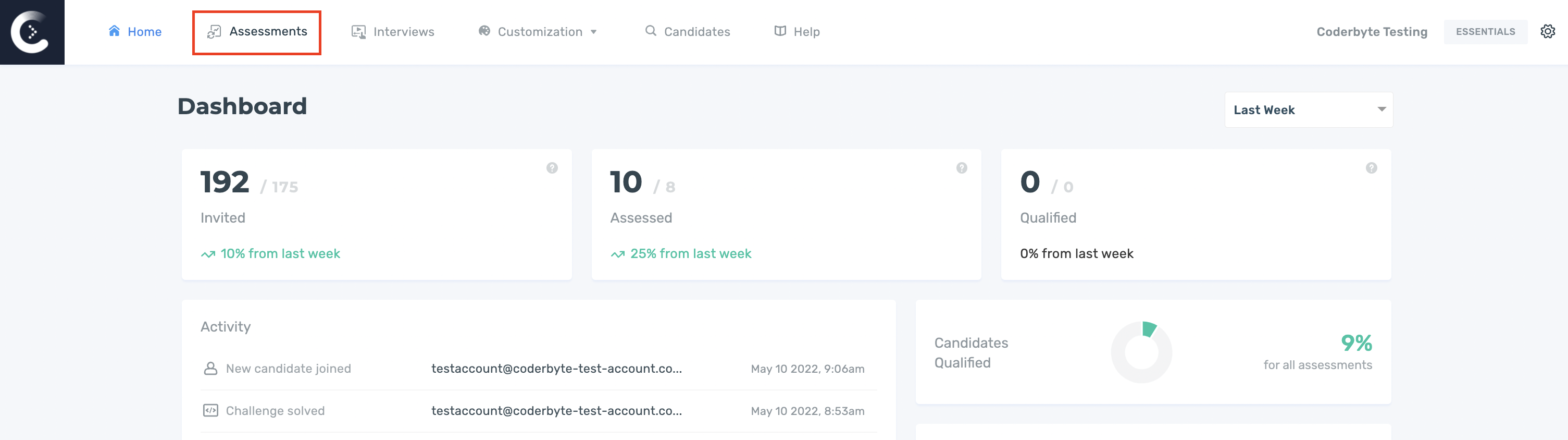
Task: Click "New candidate joined" activity text
Action: [x=289, y=369]
